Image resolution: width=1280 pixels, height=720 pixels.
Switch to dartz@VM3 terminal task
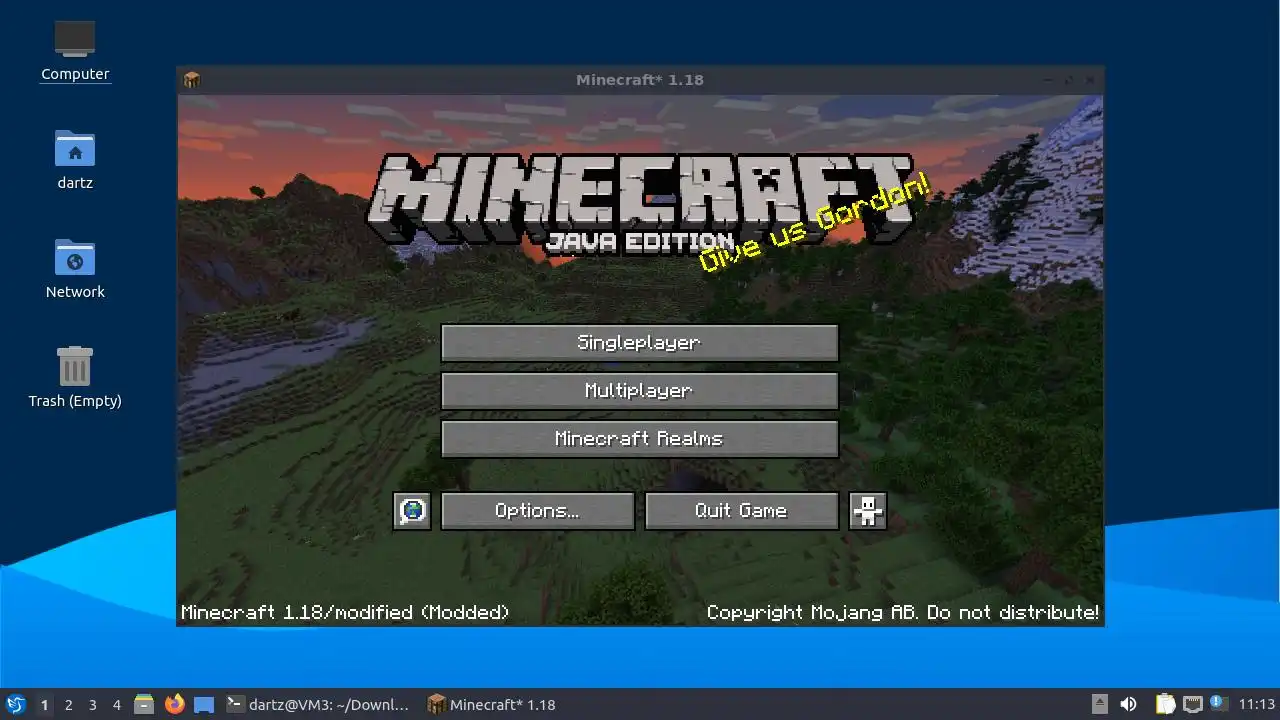pos(318,705)
